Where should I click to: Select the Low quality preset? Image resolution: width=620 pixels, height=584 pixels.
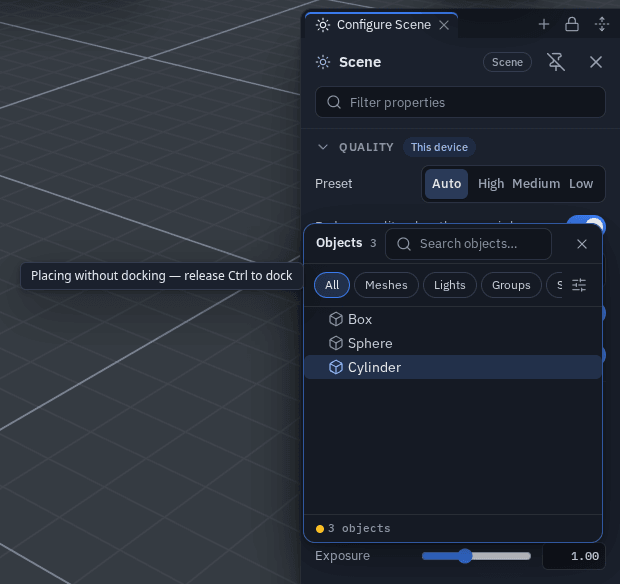[x=581, y=184]
